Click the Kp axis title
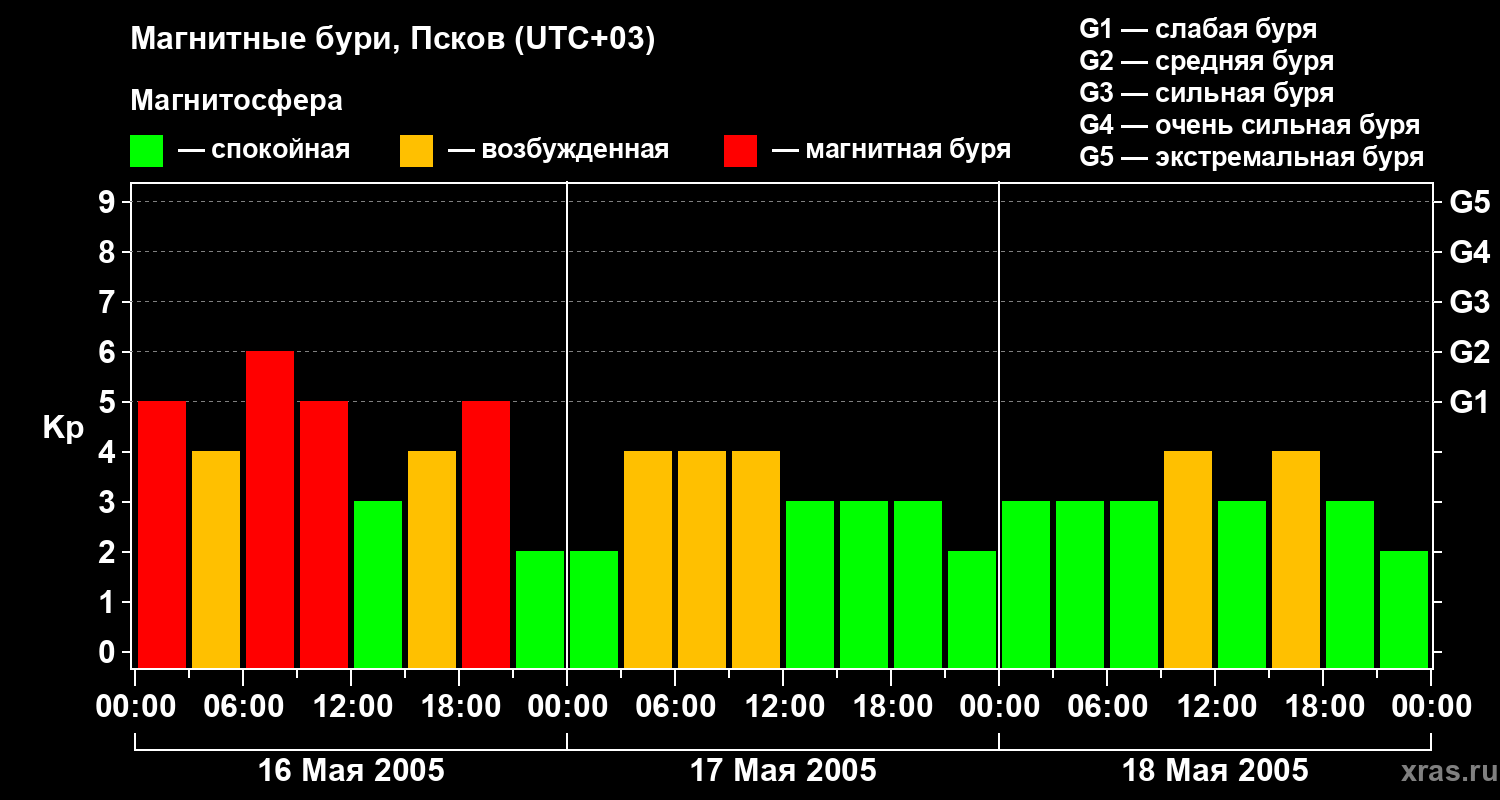This screenshot has height=800, width=1500. (x=63, y=428)
